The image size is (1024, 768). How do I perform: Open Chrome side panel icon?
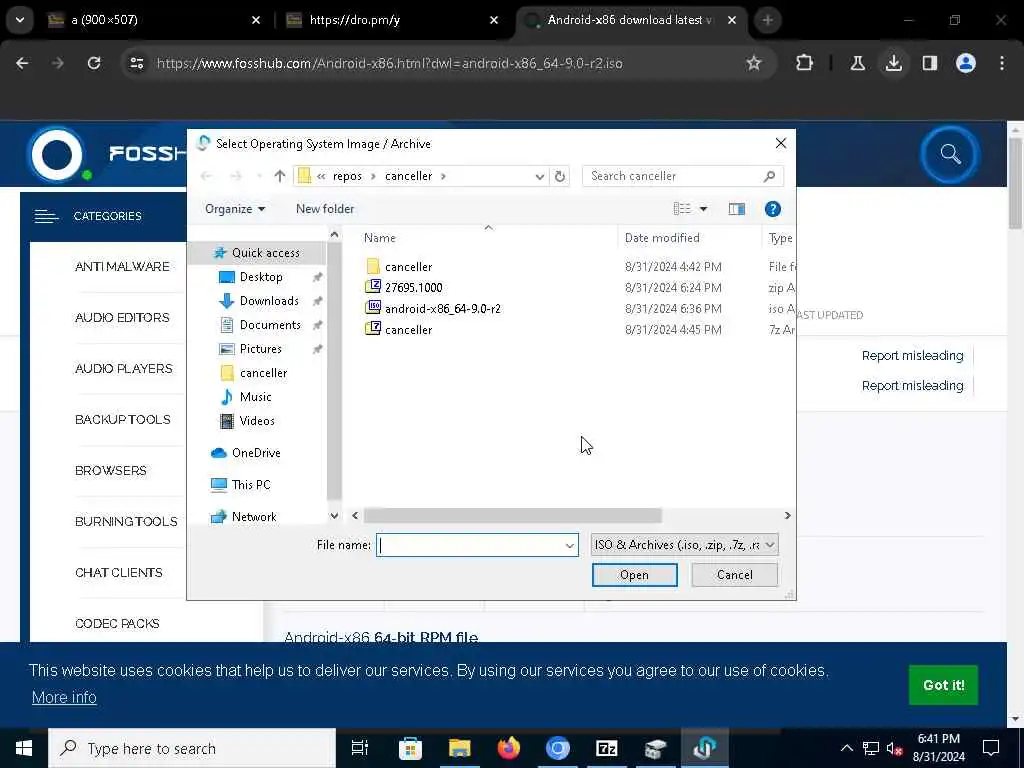(x=930, y=63)
